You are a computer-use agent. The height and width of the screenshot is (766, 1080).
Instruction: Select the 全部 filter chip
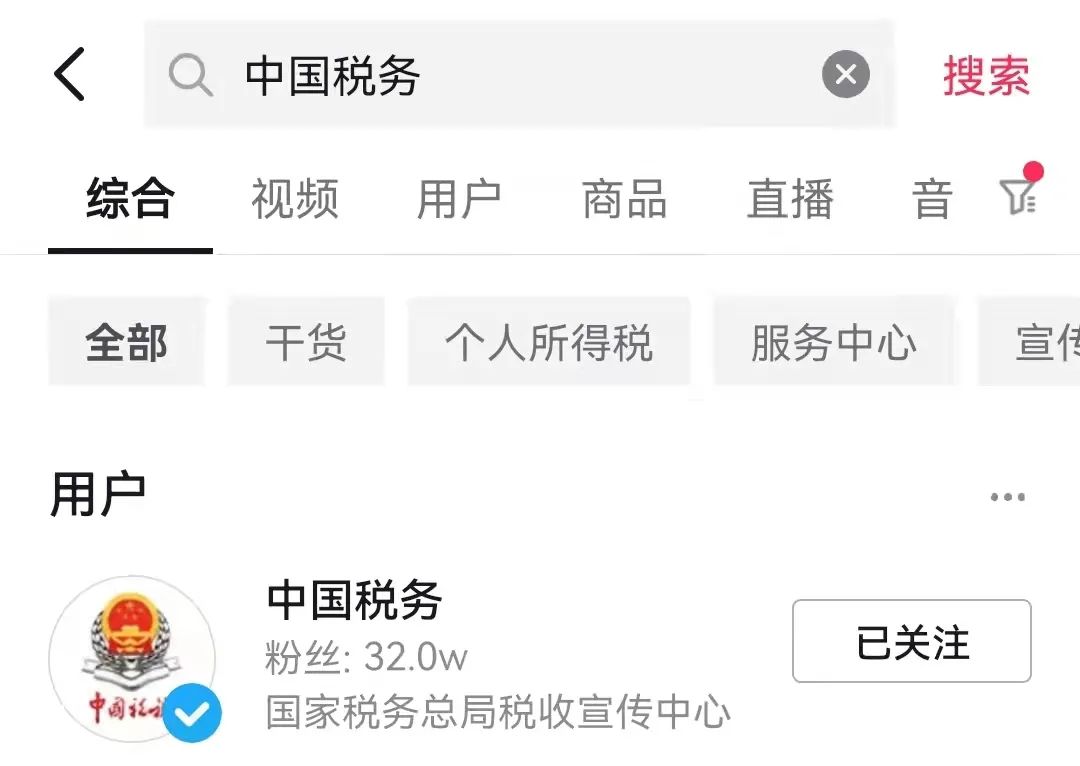(127, 342)
